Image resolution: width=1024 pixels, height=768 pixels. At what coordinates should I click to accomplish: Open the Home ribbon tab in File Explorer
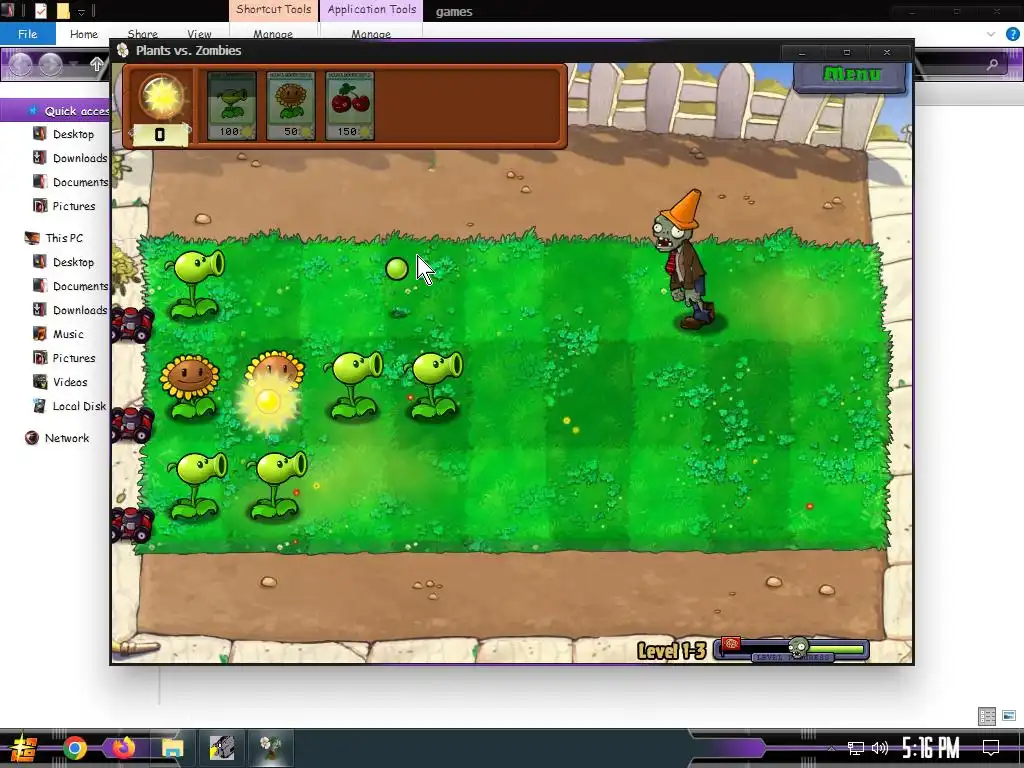tap(84, 34)
